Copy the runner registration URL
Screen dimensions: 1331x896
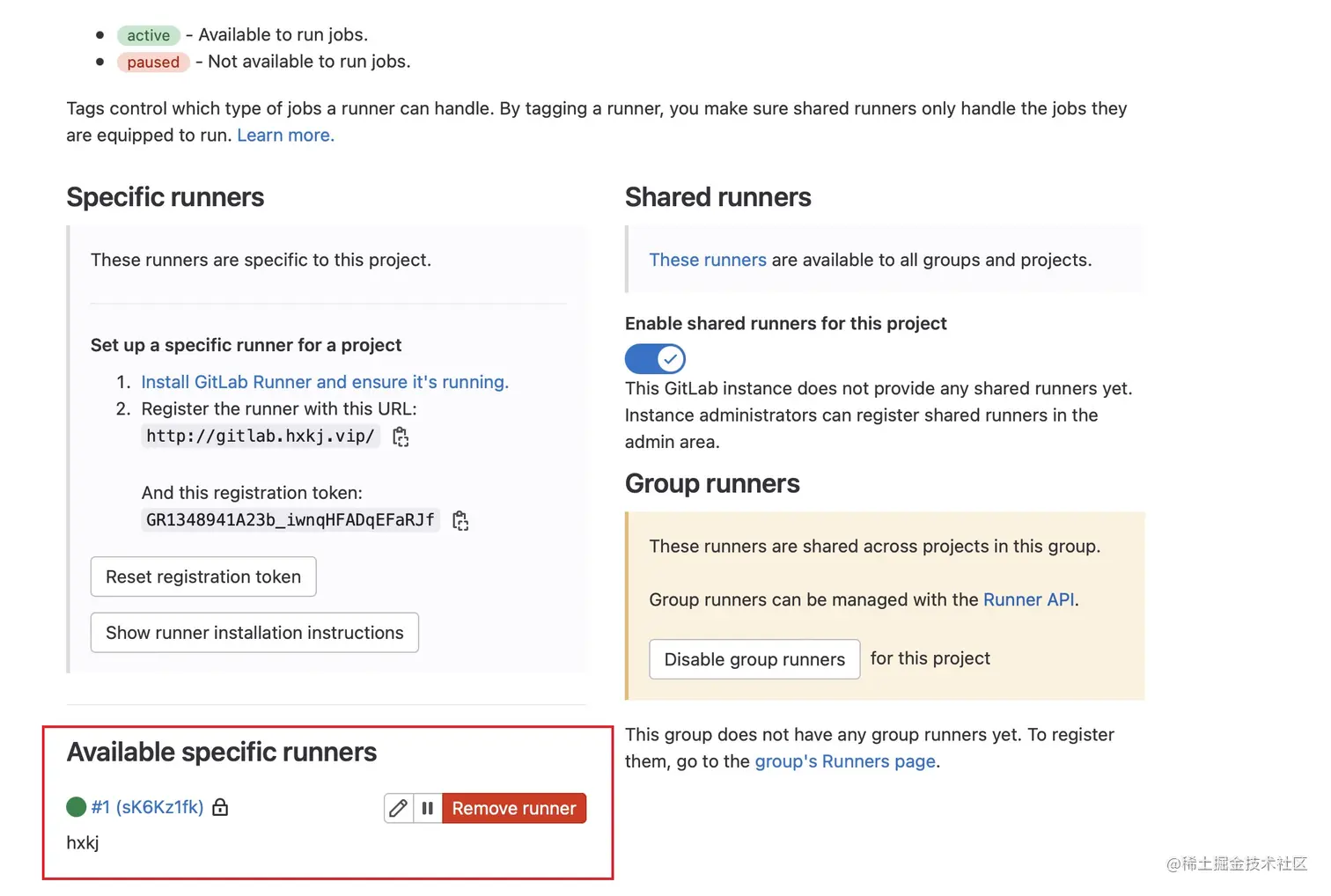pyautogui.click(x=401, y=437)
